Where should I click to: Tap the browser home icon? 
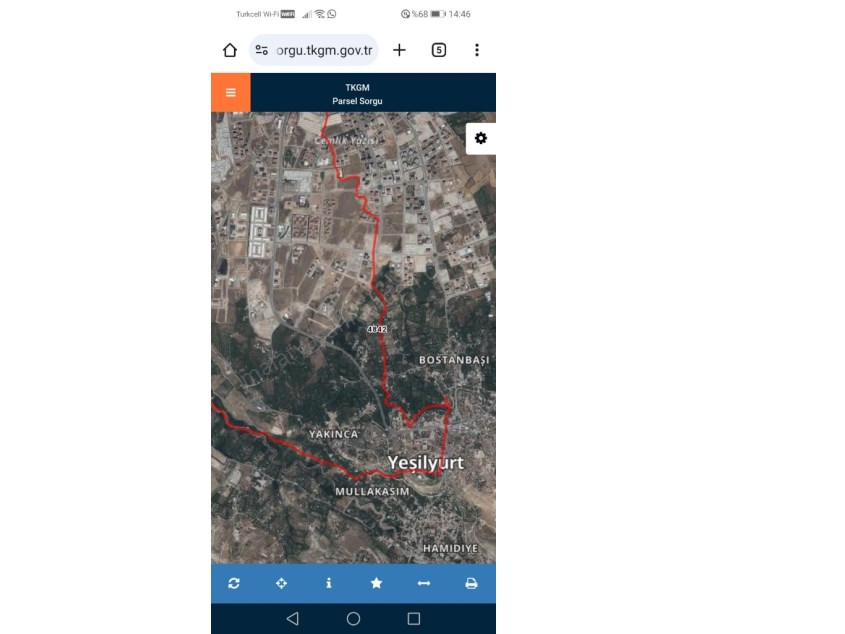pos(230,50)
